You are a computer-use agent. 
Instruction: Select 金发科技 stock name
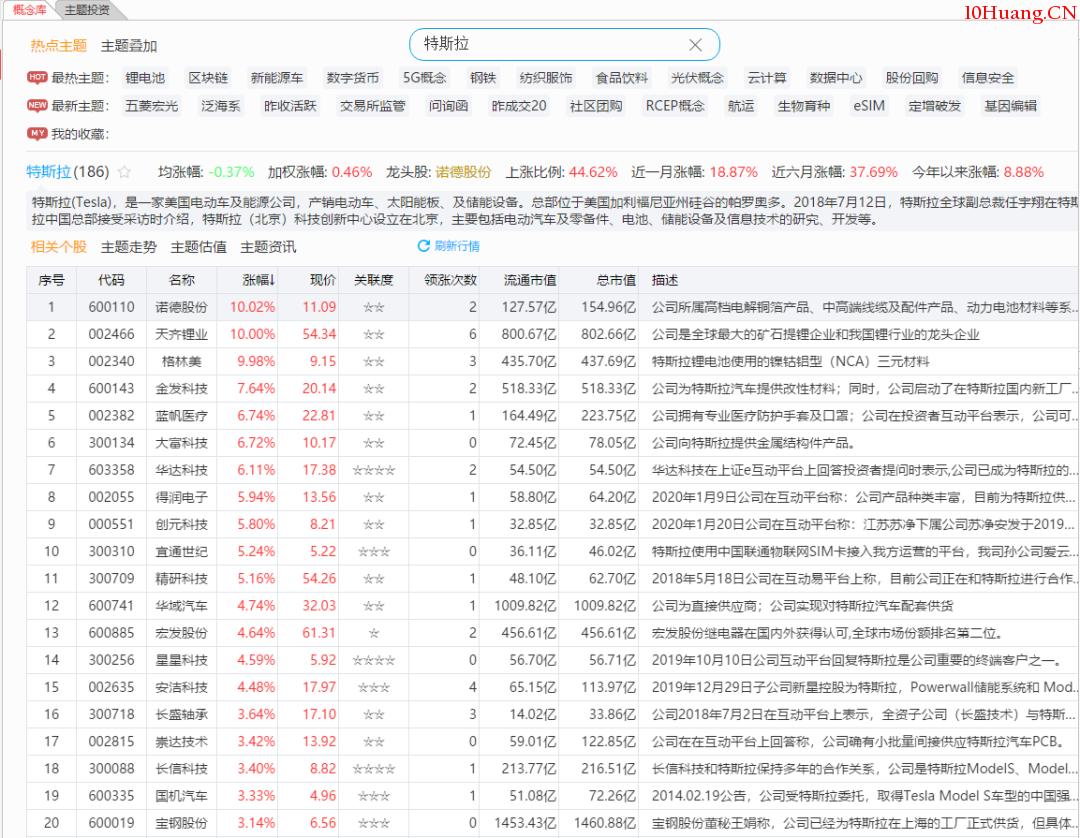(x=181, y=389)
